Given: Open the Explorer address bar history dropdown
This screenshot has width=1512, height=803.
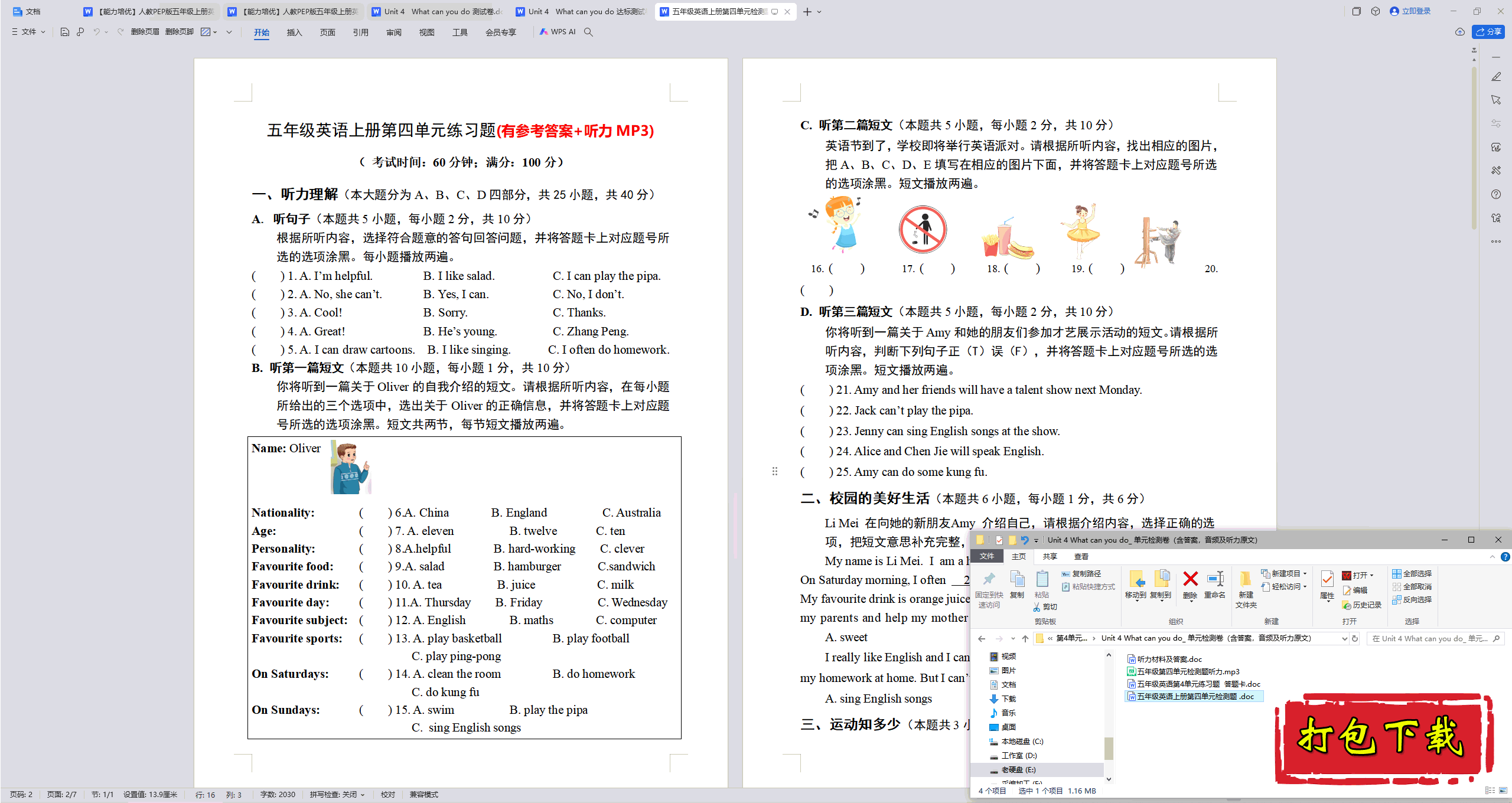Looking at the screenshot, I should [1345, 639].
